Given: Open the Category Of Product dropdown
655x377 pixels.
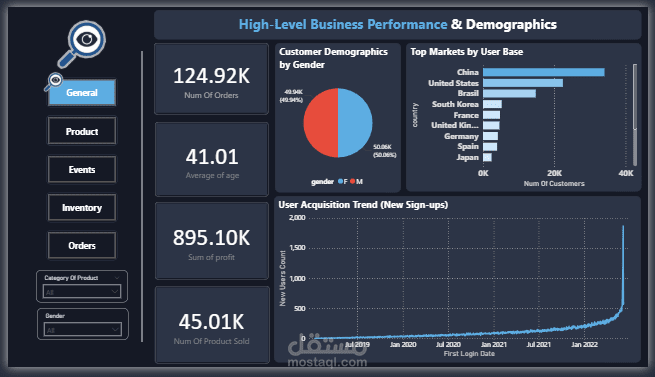Looking at the screenshot, I should (82, 292).
